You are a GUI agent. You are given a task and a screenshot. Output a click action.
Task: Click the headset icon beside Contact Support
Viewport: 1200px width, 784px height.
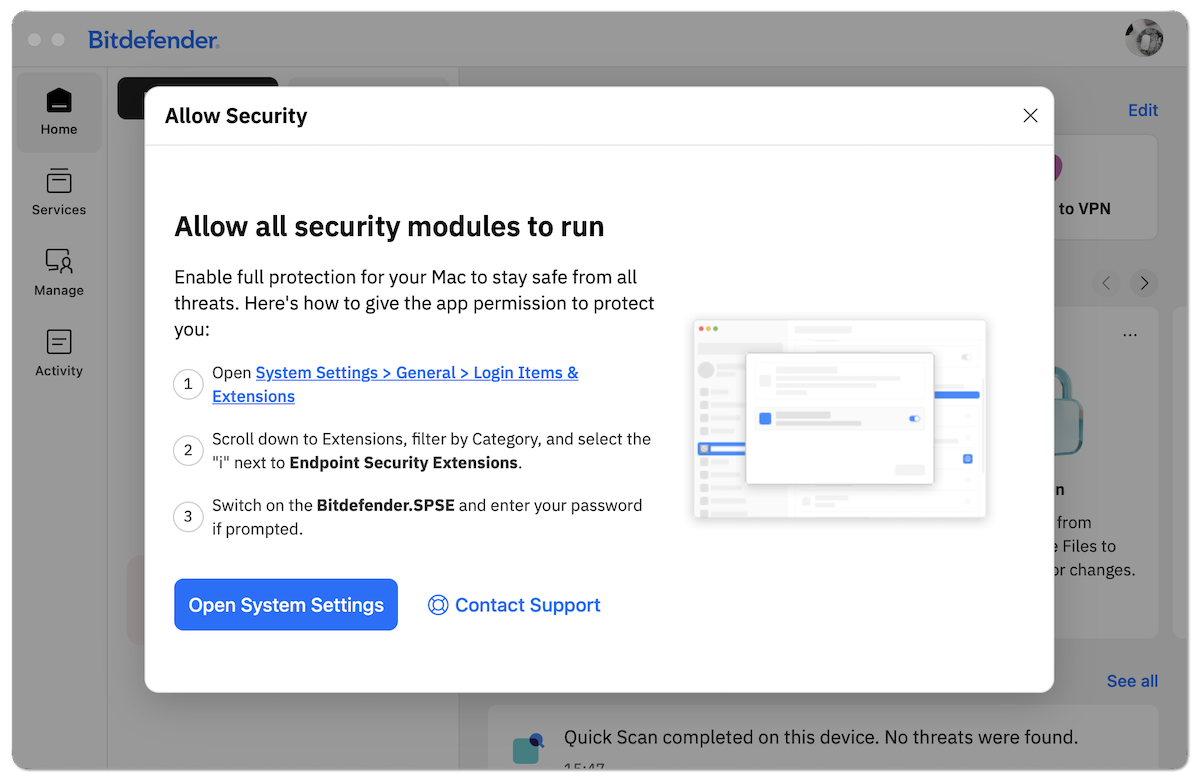tap(437, 604)
